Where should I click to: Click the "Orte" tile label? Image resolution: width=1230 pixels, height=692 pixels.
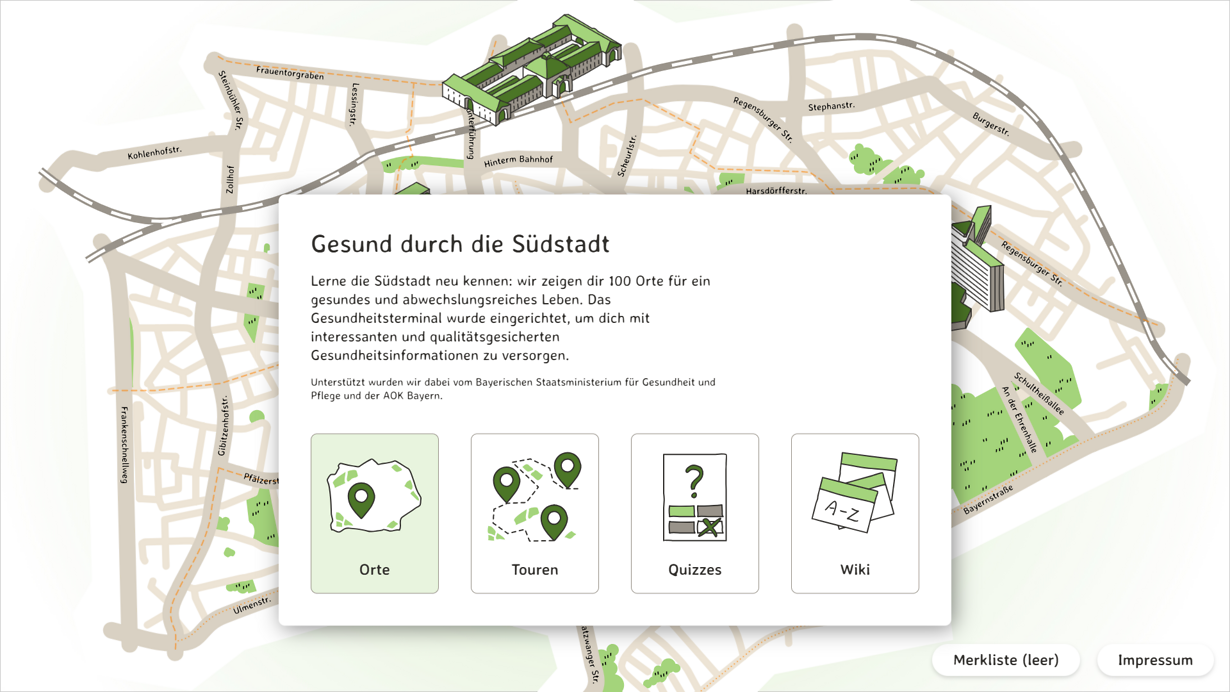point(374,570)
